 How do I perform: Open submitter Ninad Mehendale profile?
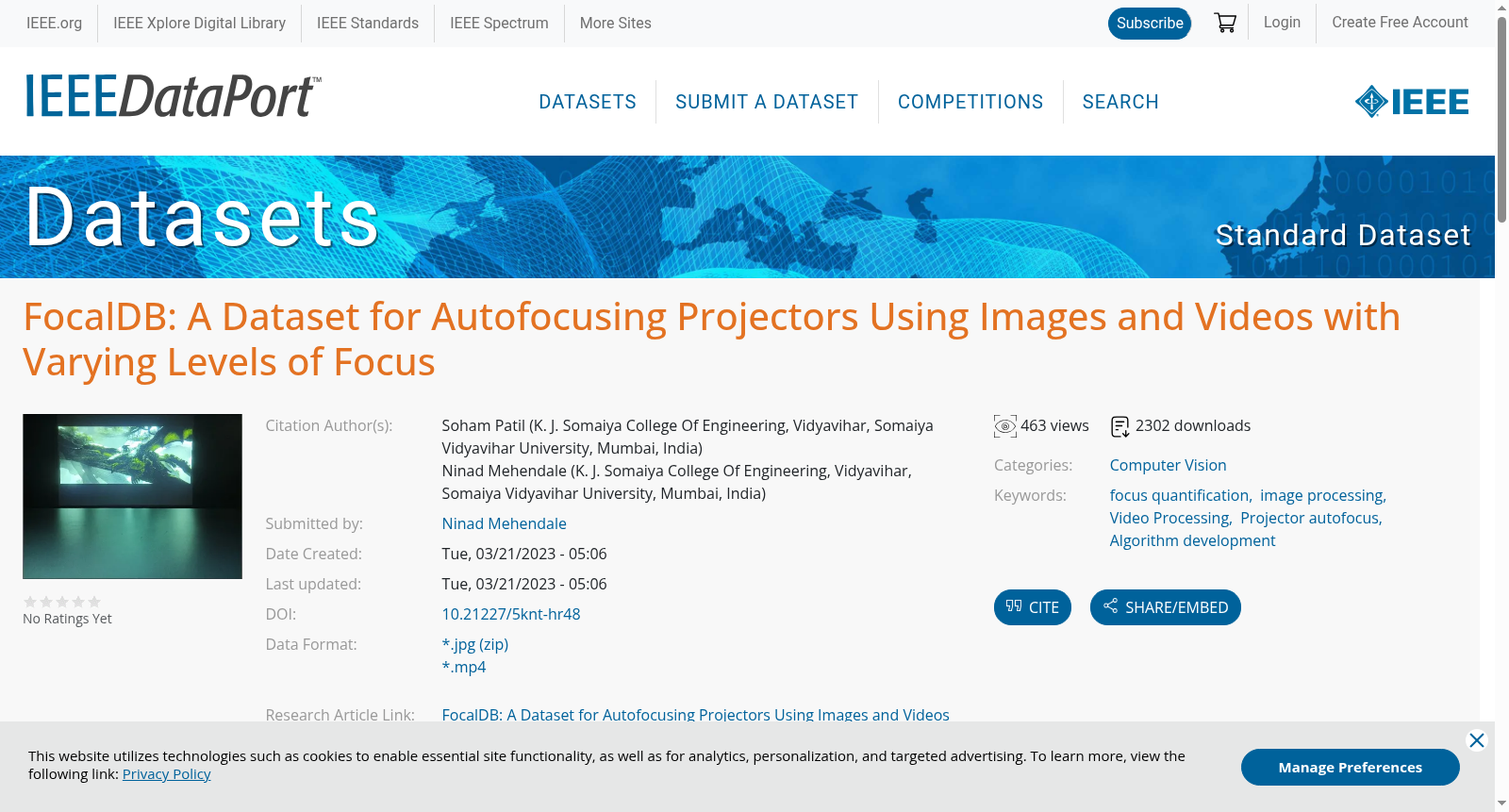click(505, 523)
